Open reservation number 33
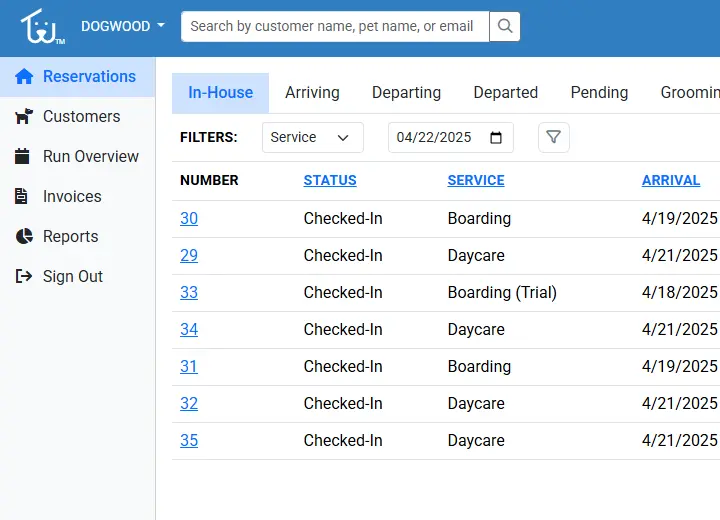Viewport: 720px width, 520px height. (189, 293)
